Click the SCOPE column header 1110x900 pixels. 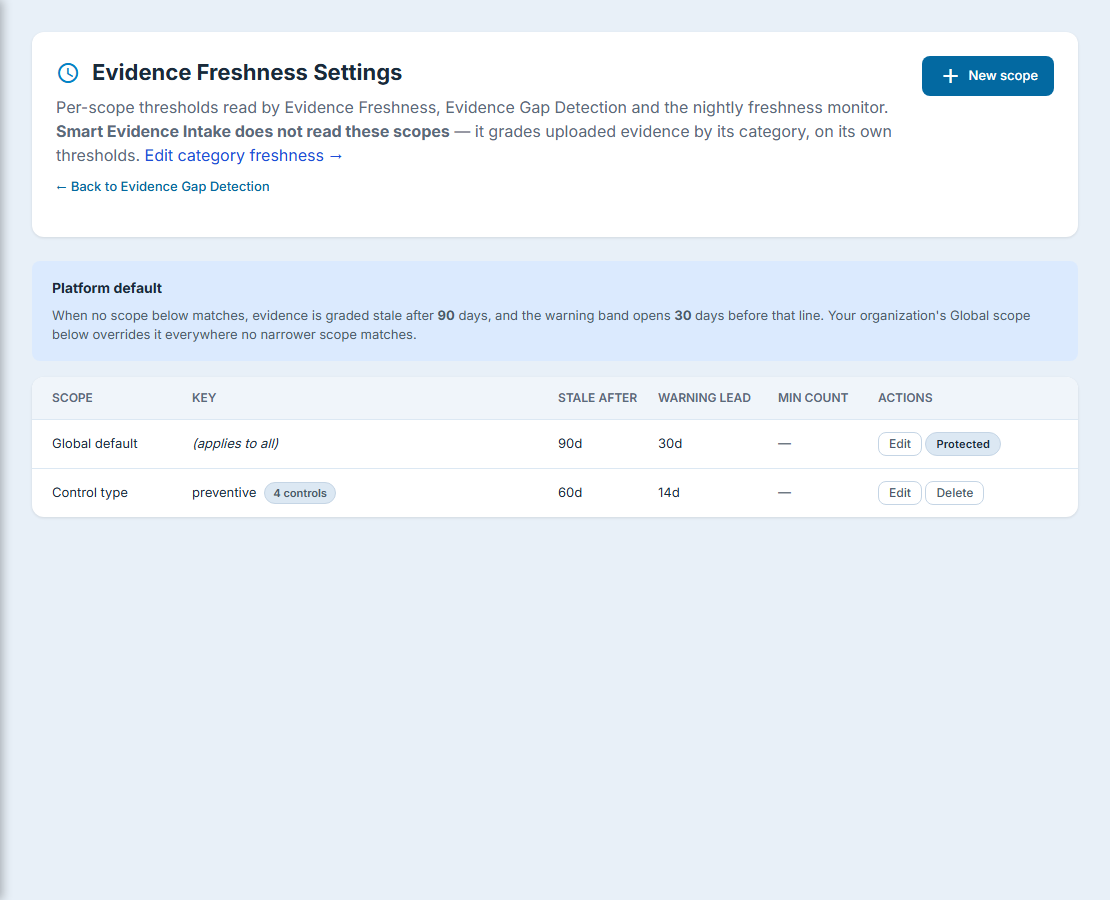click(72, 398)
